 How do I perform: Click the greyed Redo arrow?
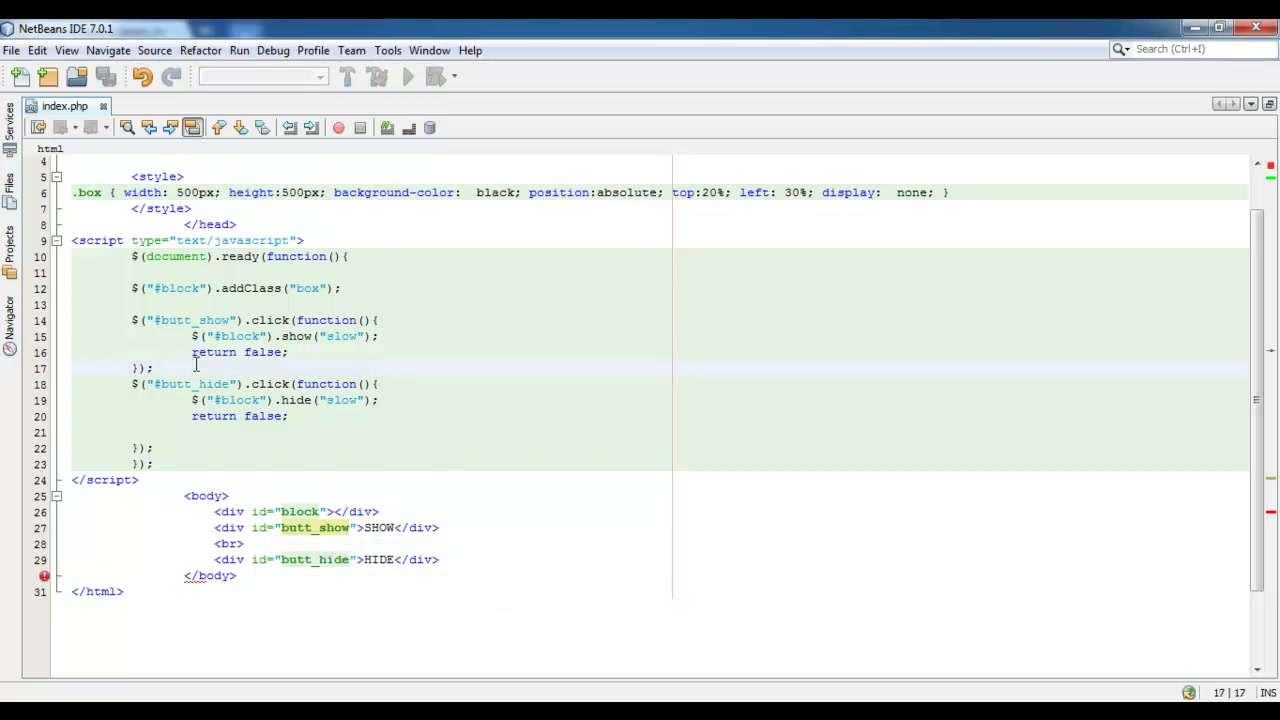pyautogui.click(x=171, y=76)
